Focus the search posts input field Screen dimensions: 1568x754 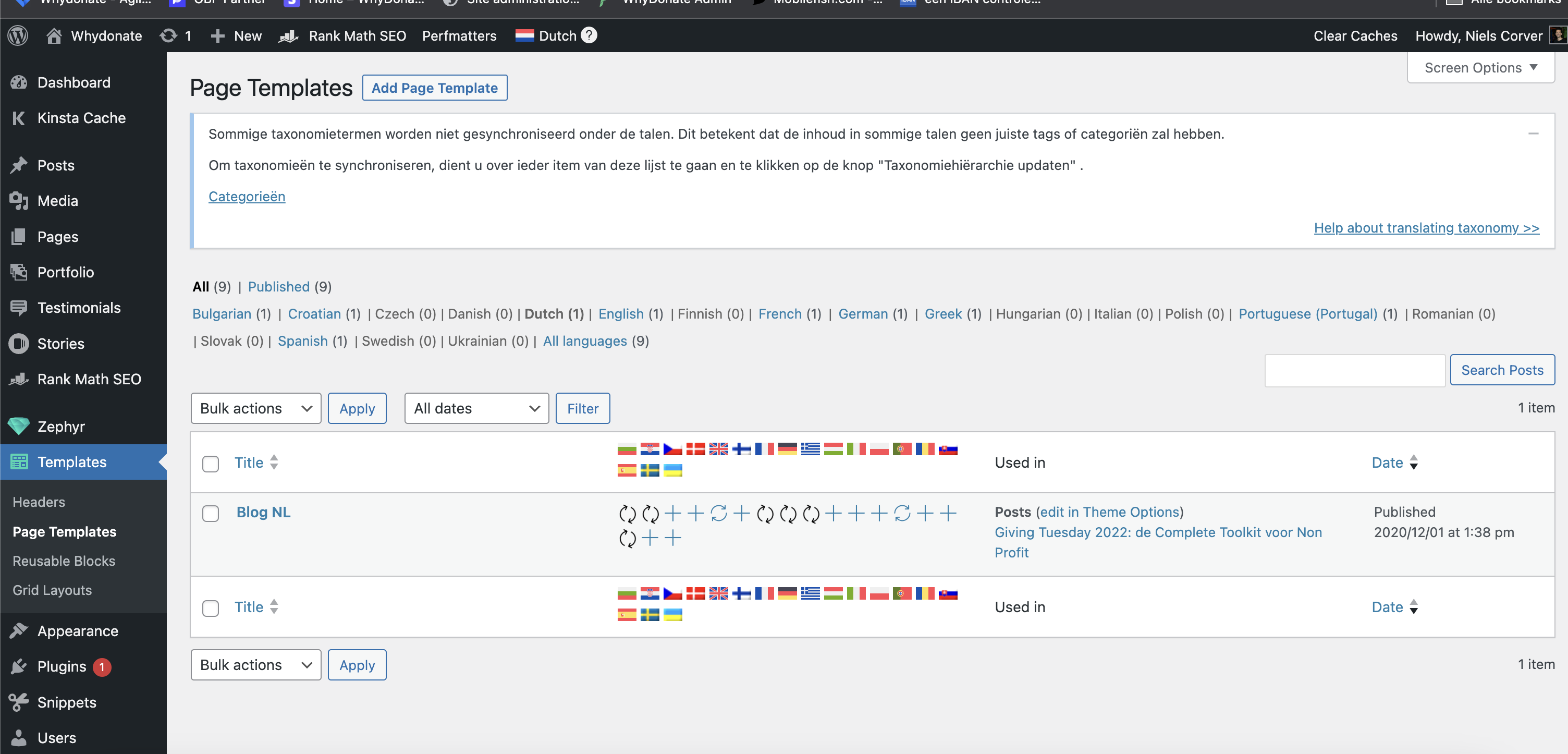(x=1354, y=370)
